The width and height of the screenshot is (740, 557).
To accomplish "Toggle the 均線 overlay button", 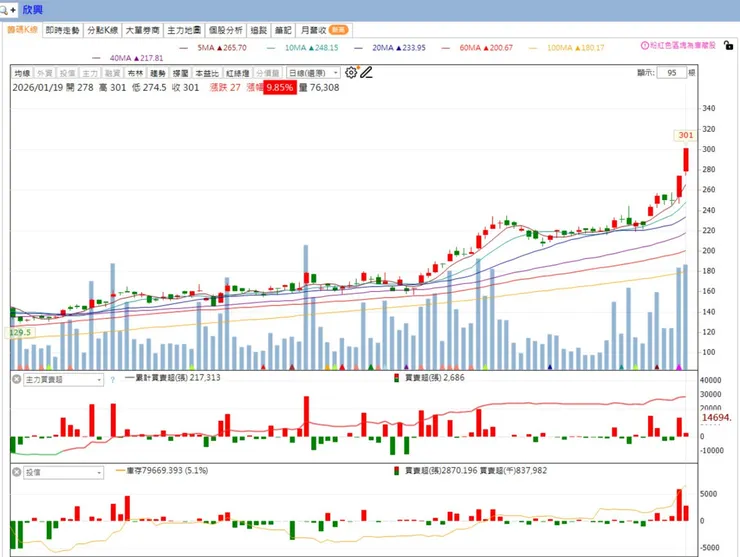I will pos(22,73).
